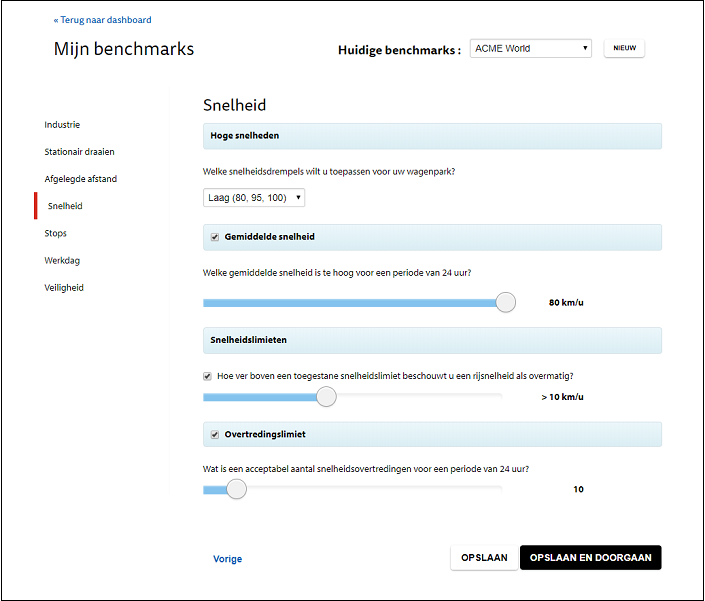Click the >10 km/u speed limit slider handle

pos(326,396)
